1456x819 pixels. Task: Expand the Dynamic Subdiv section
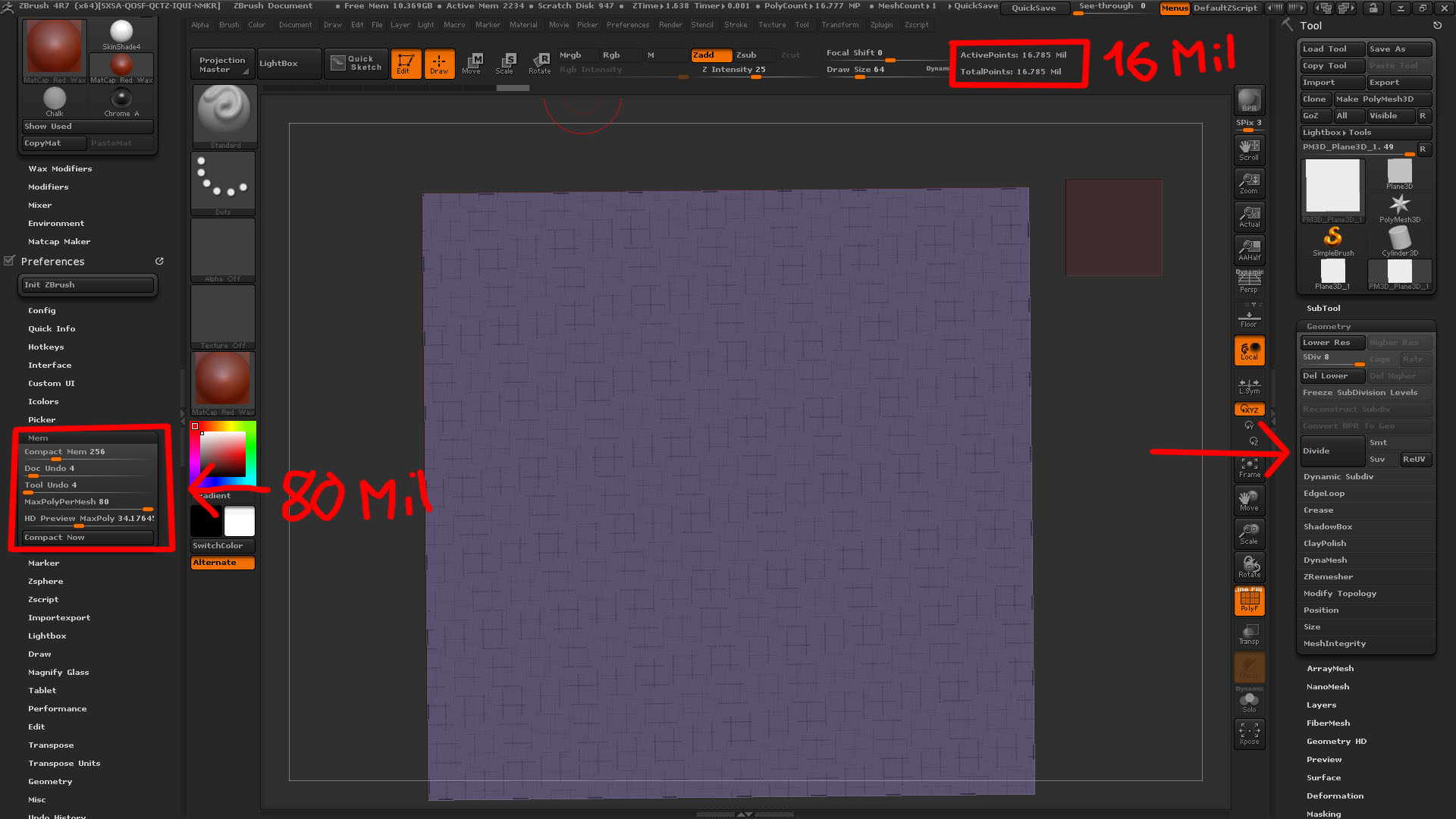click(1338, 477)
